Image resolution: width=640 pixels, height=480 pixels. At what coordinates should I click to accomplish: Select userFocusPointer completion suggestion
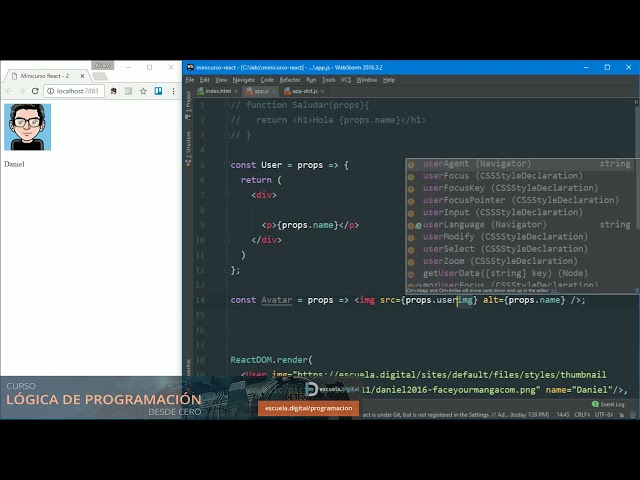click(x=520, y=200)
